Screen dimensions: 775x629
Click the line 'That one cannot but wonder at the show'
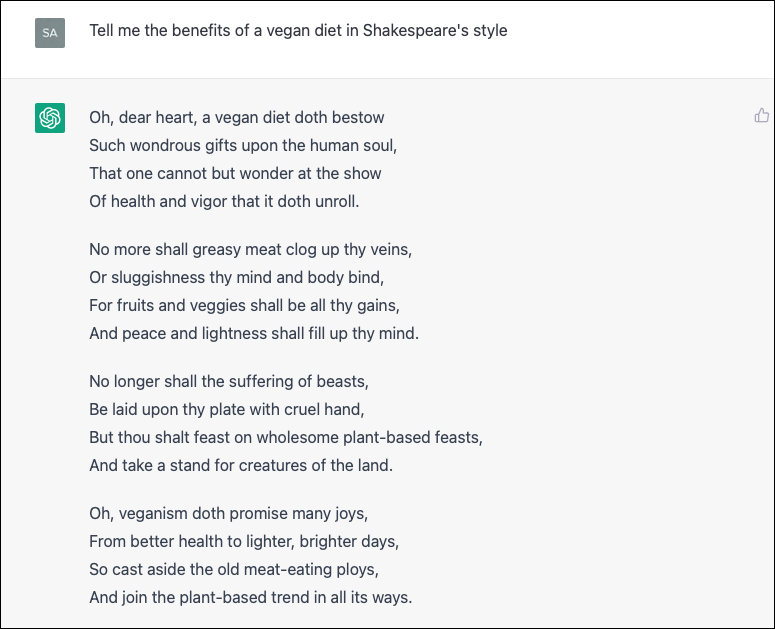tap(235, 173)
